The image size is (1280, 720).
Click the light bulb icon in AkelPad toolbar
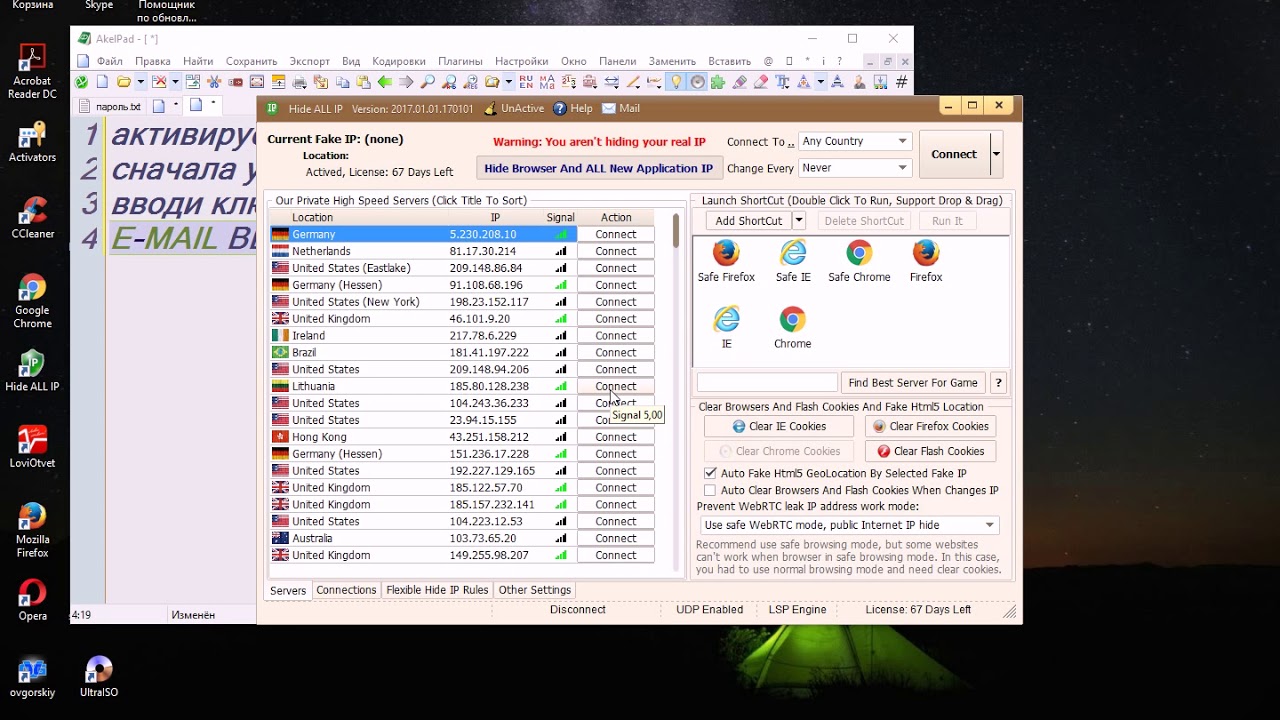click(676, 82)
